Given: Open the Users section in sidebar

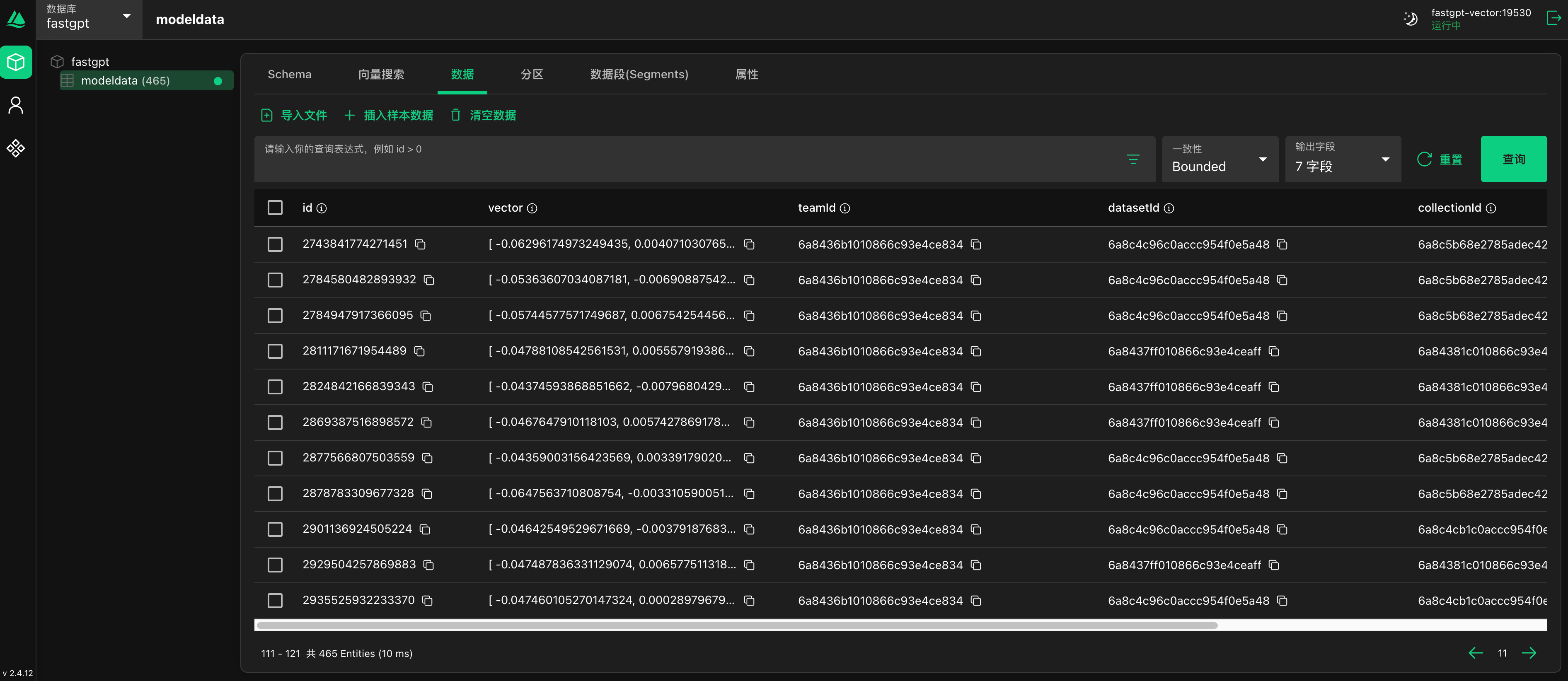Looking at the screenshot, I should pyautogui.click(x=16, y=105).
